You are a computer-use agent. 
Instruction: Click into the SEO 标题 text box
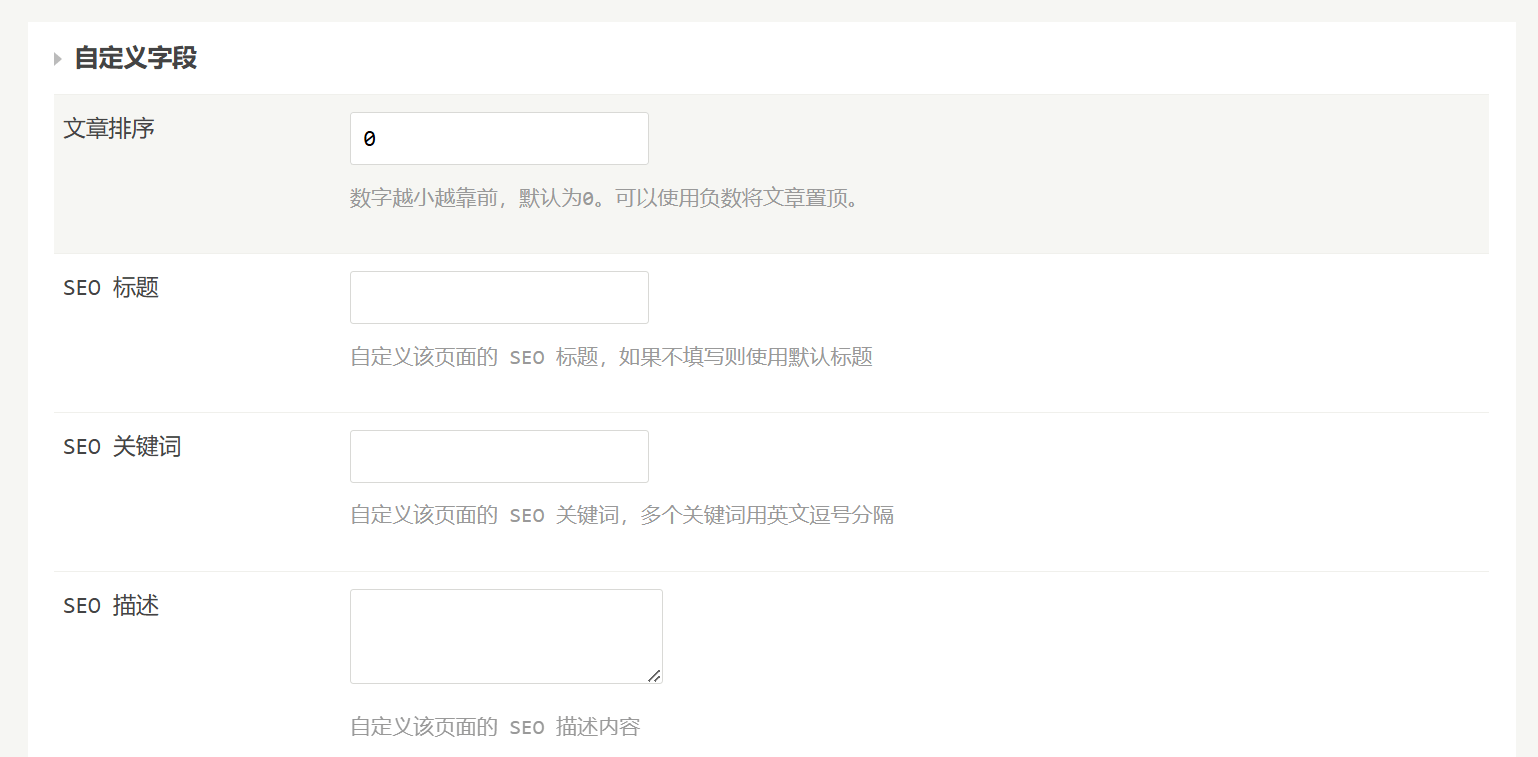499,298
